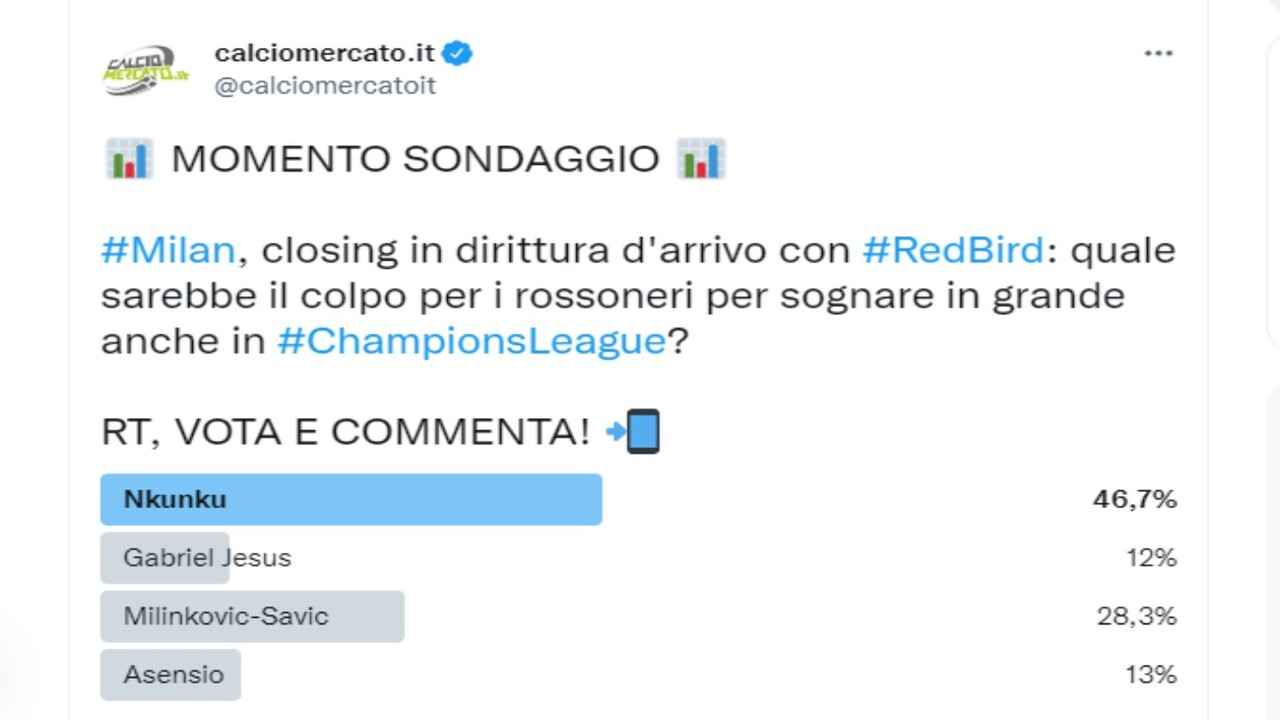Open the calciomercato.it account name link
1280x720 pixels.
point(324,53)
